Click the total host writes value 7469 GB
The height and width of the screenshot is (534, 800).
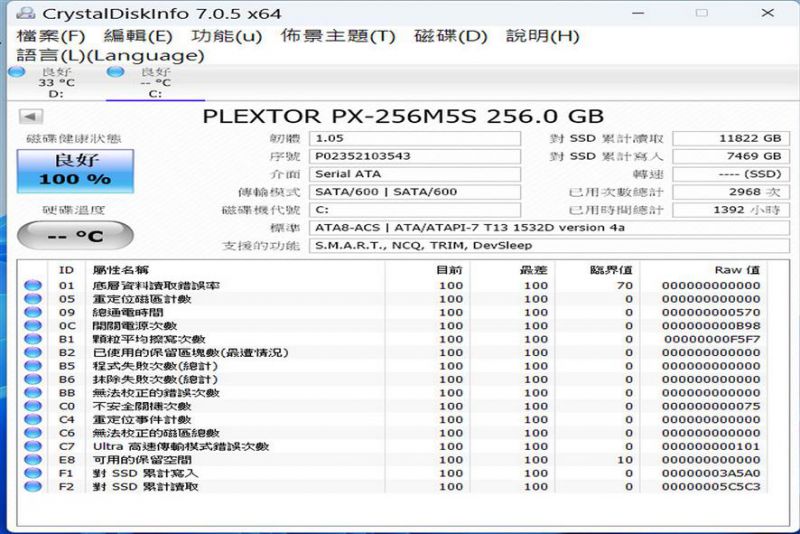coord(731,157)
